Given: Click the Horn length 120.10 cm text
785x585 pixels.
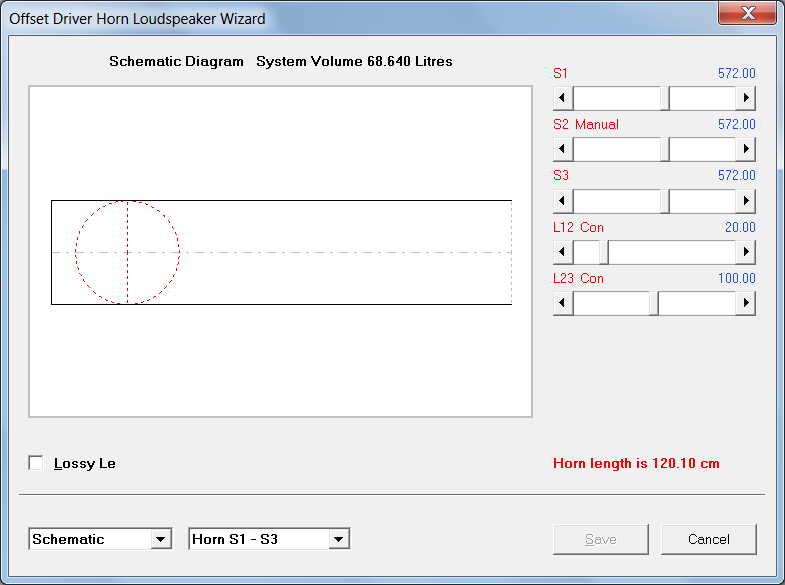Looking at the screenshot, I should point(636,463).
